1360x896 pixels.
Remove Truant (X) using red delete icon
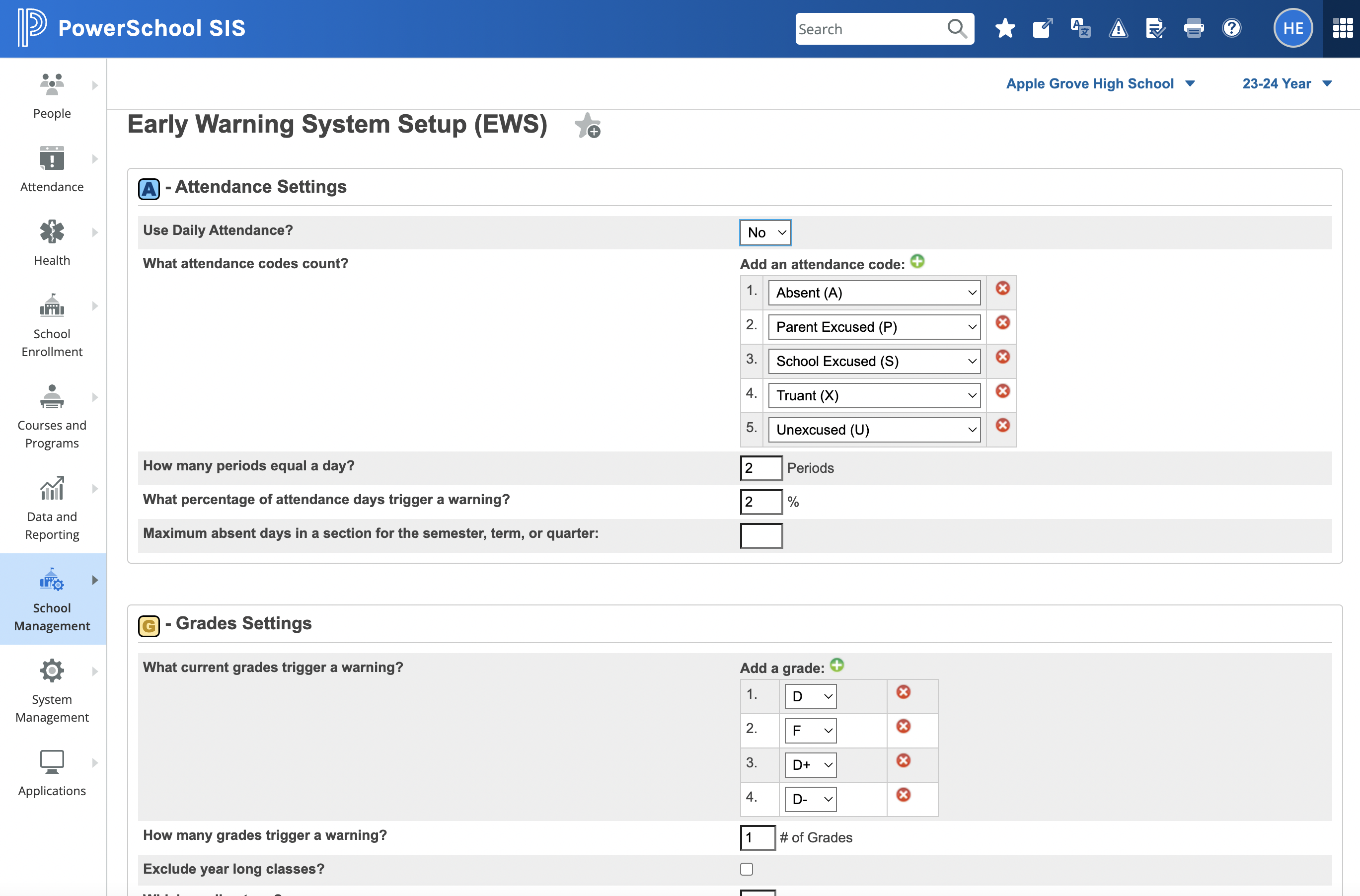tap(1002, 391)
